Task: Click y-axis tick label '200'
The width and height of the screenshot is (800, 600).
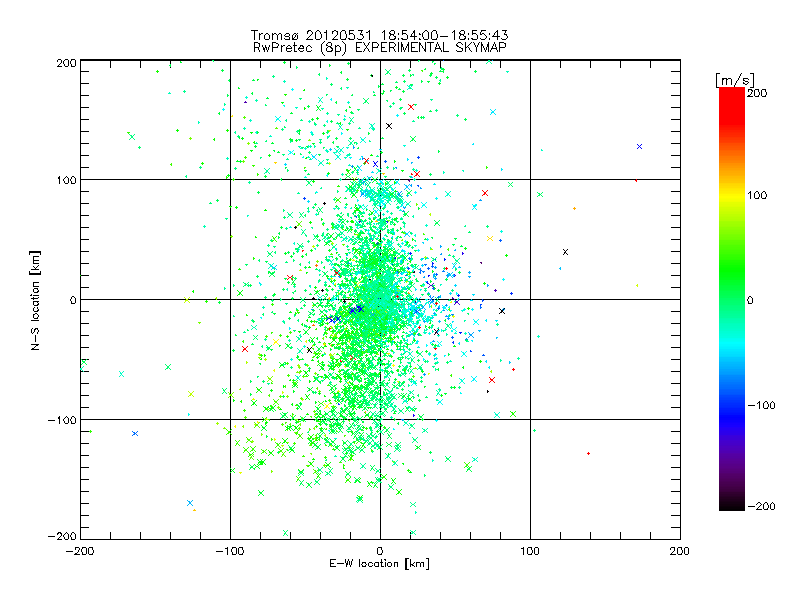Action: [66, 63]
